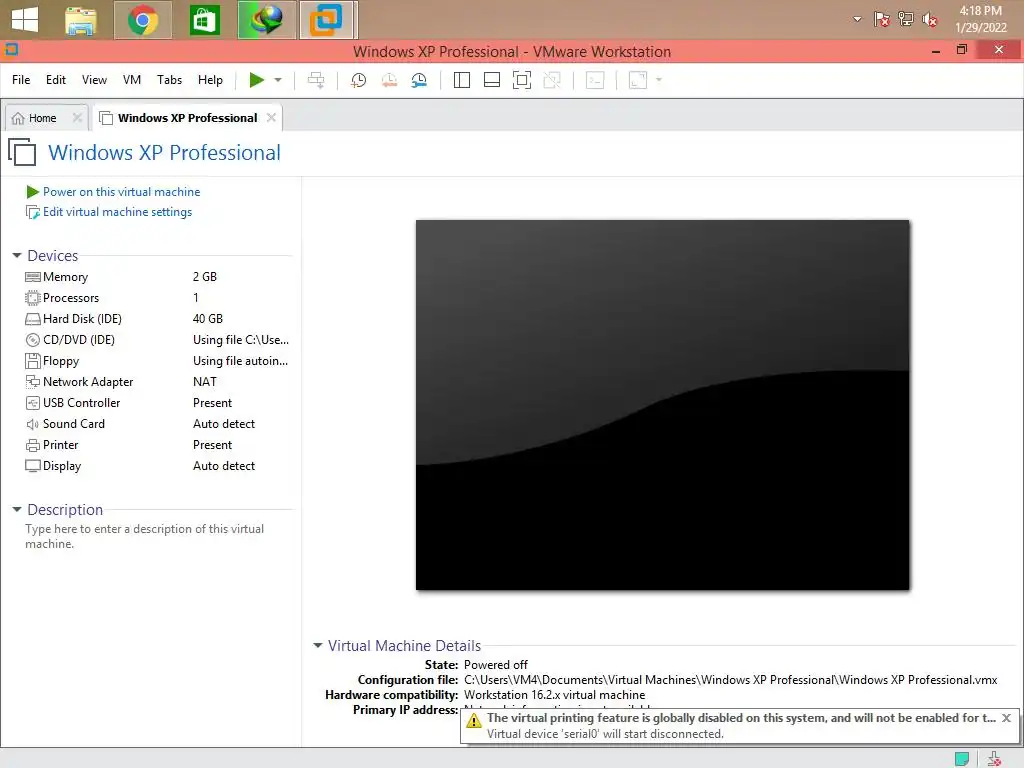Screen dimensions: 1024x768
Task: Click the VM configuration file path
Action: coord(731,680)
